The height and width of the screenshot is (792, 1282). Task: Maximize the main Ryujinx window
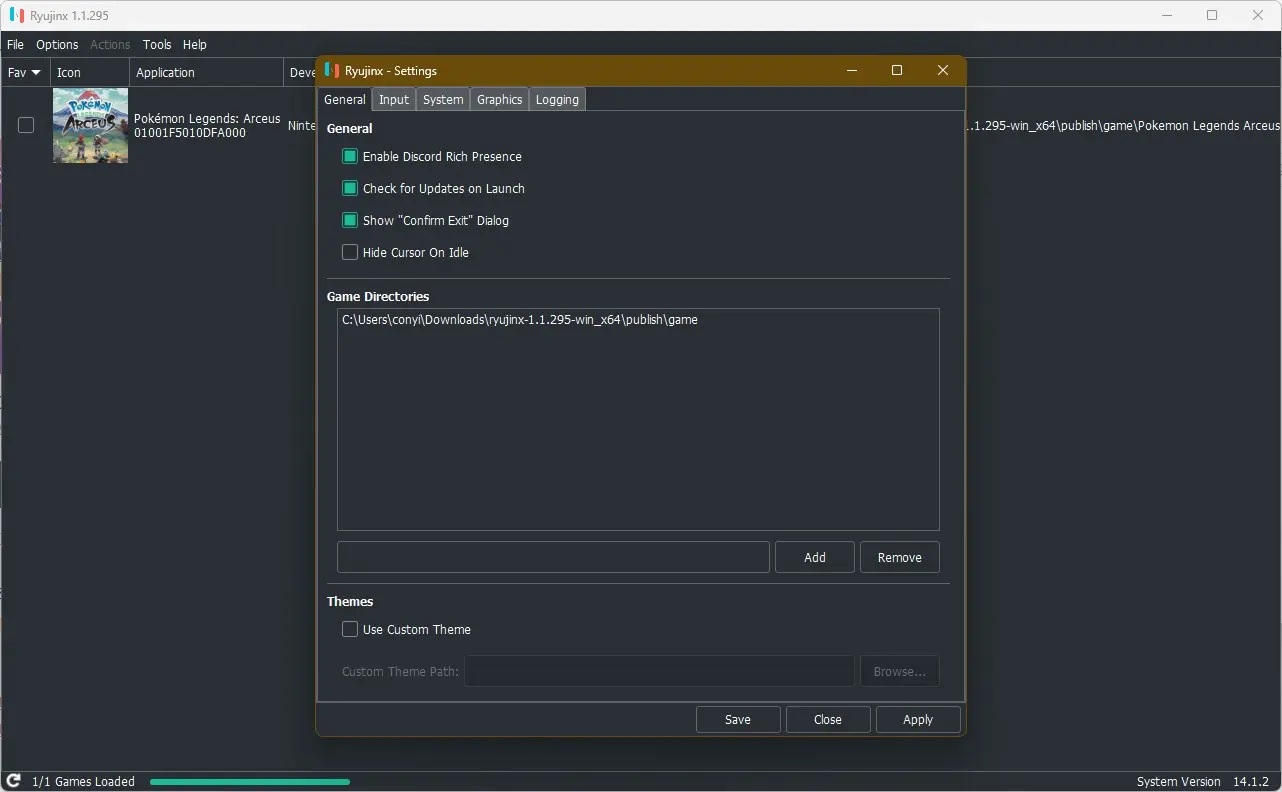[x=1212, y=15]
